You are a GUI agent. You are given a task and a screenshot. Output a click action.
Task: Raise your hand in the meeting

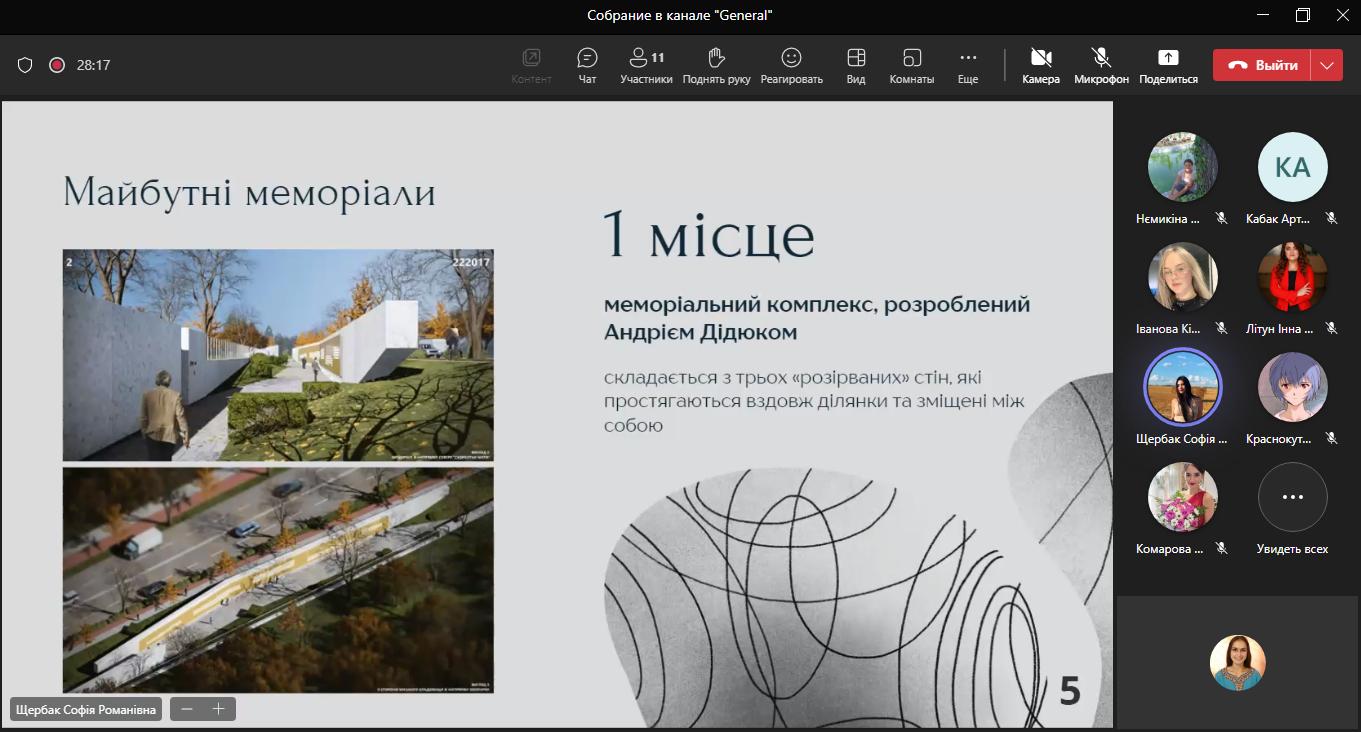coord(716,66)
